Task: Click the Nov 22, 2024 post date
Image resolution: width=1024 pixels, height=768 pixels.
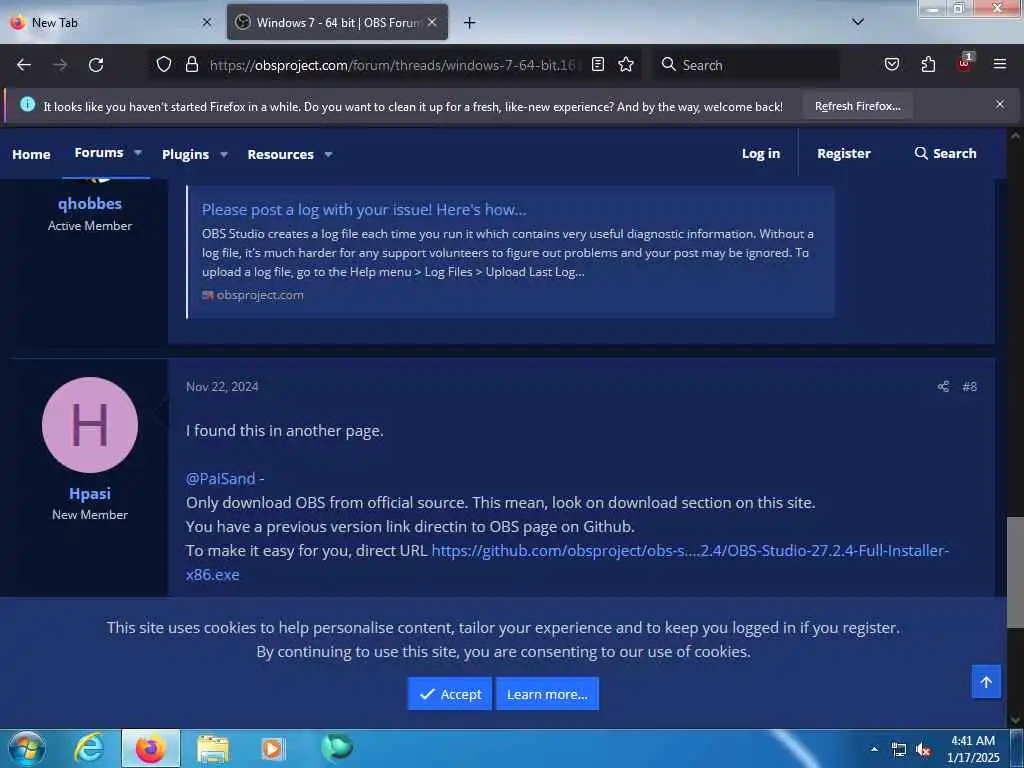Action: [222, 387]
